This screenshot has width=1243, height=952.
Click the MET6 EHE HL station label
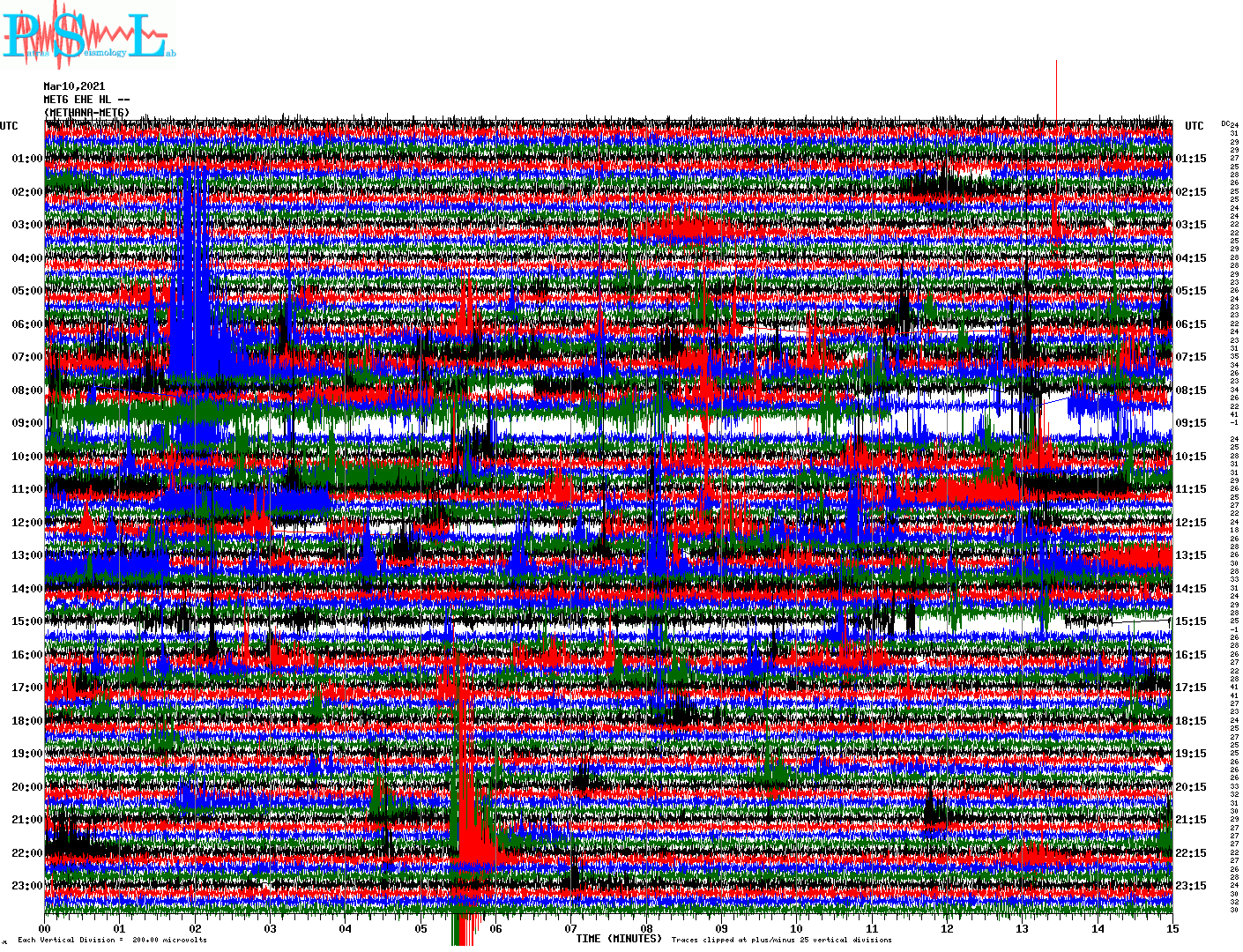coord(86,100)
